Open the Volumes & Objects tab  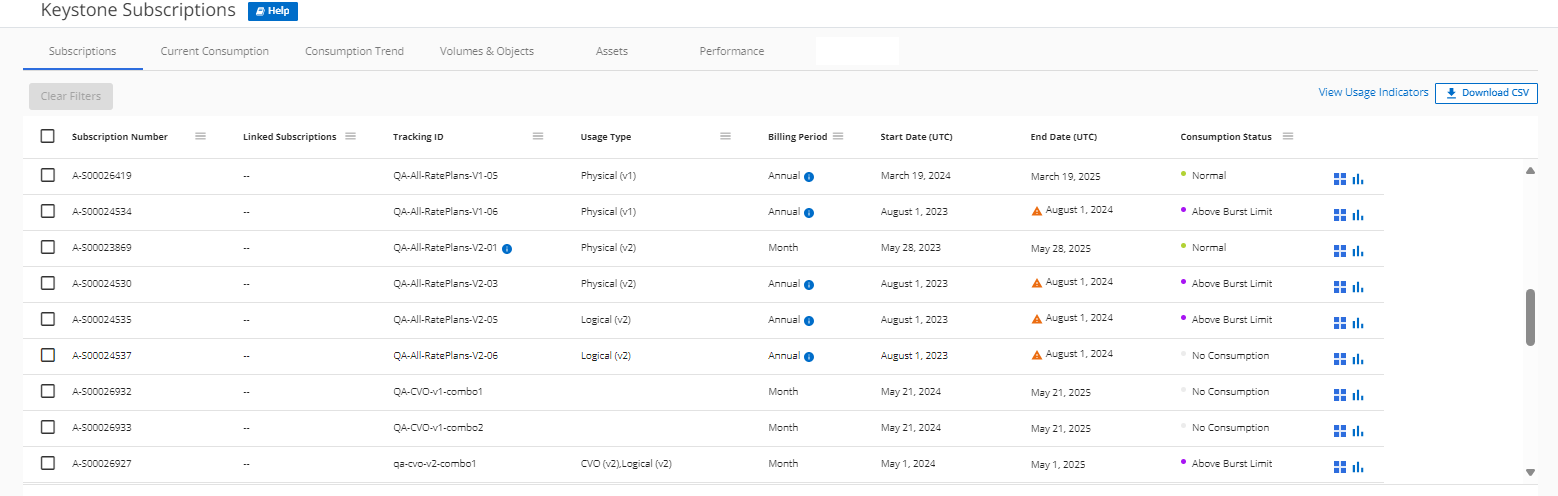[x=486, y=51]
